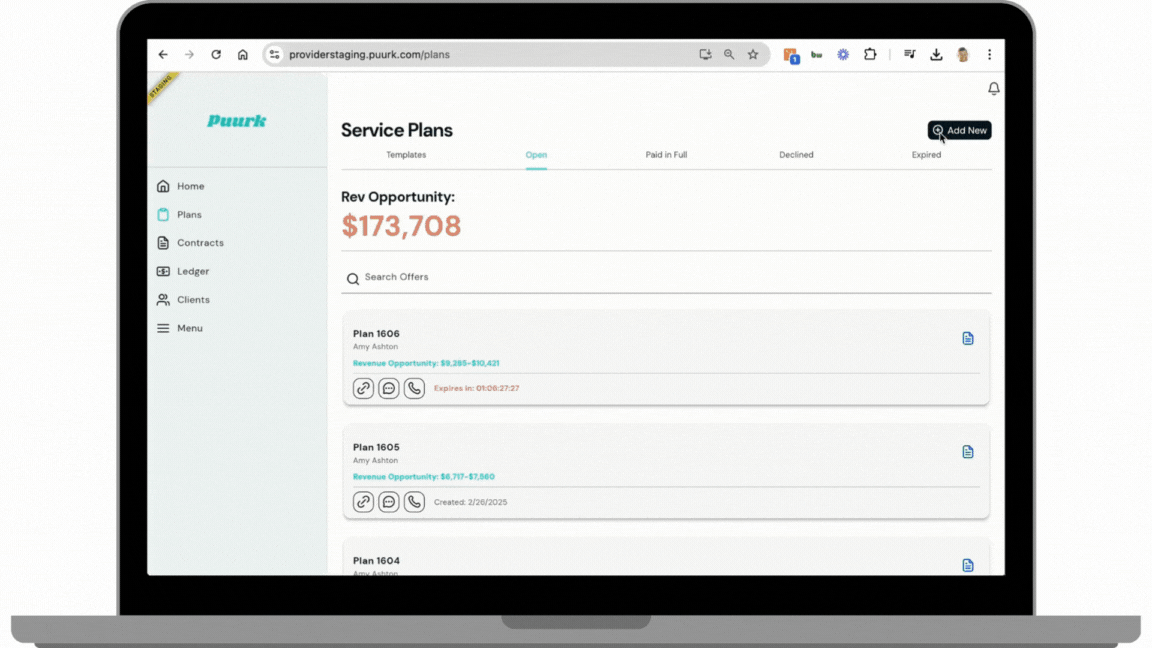The height and width of the screenshot is (648, 1152).
Task: Open Plans in sidebar
Action: coord(179,215)
